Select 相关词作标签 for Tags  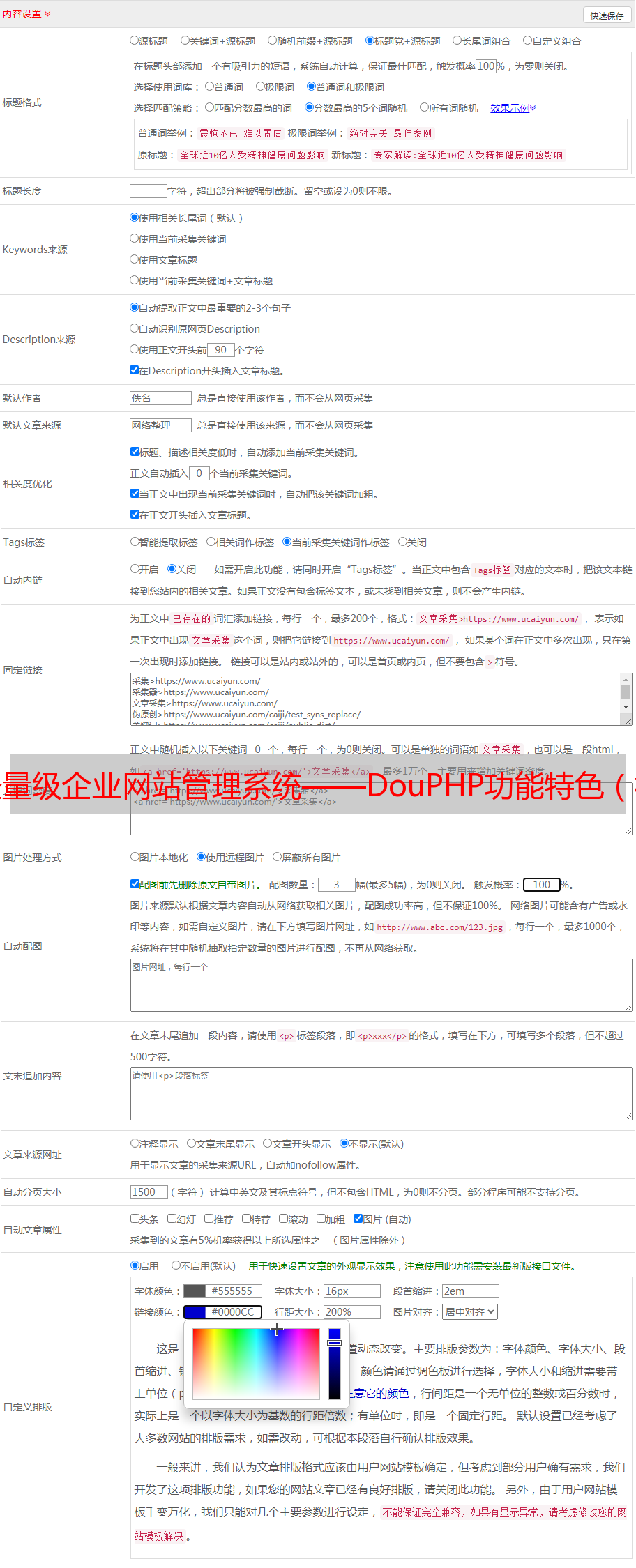tap(211, 542)
